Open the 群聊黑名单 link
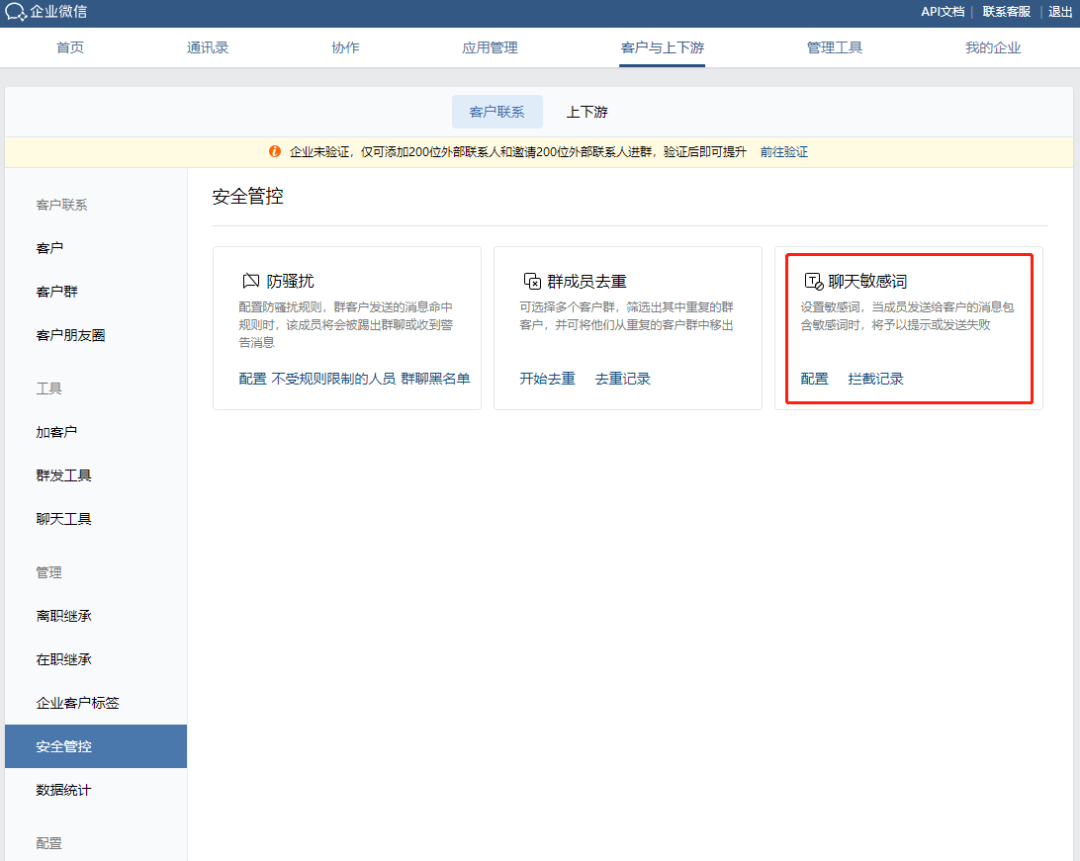This screenshot has height=861, width=1080. 435,378
